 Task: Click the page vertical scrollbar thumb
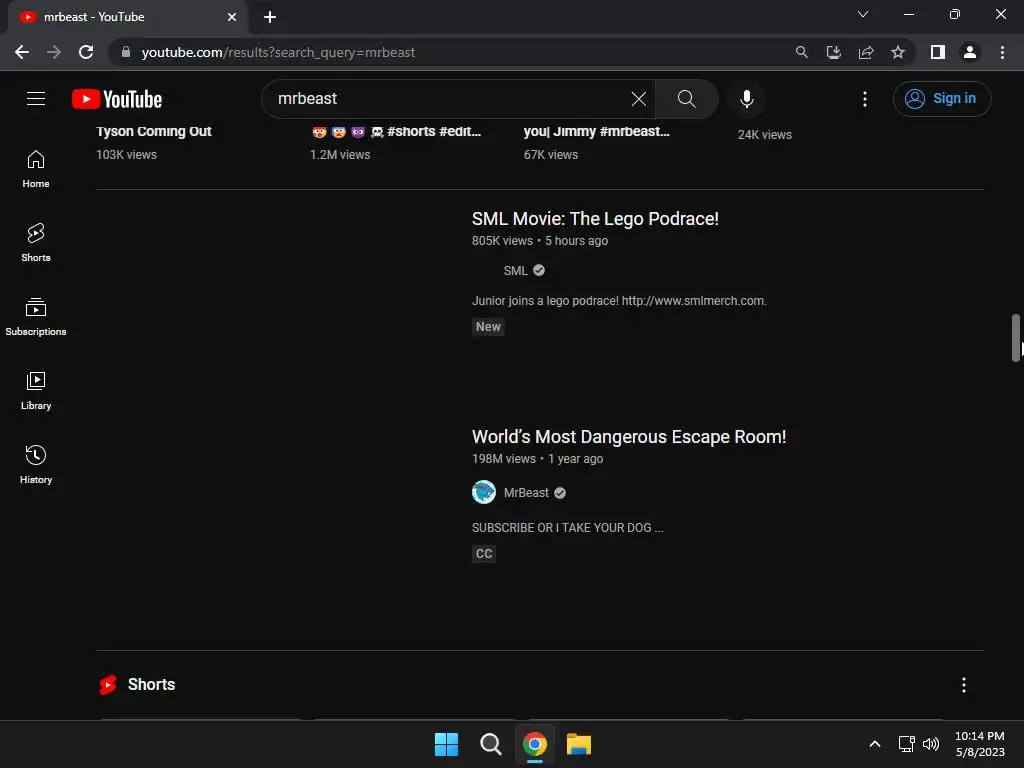[x=1016, y=338]
